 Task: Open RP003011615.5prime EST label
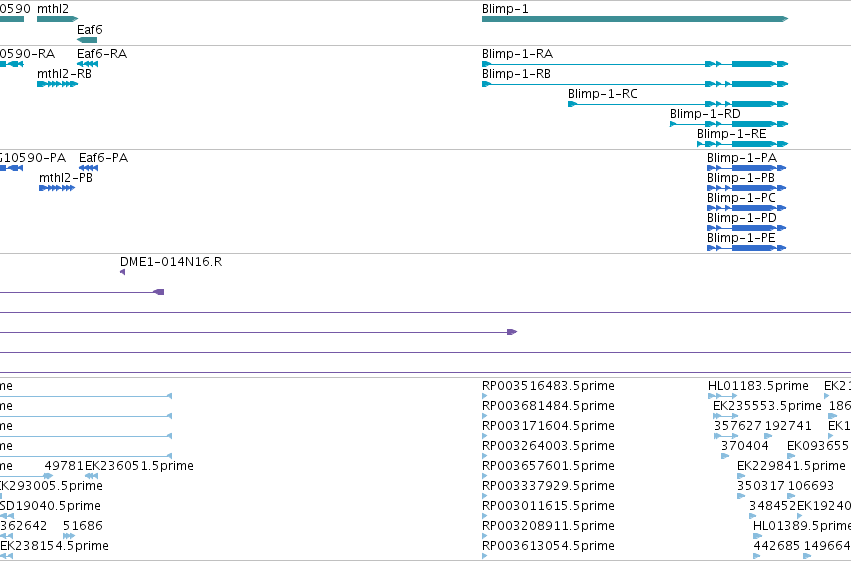(548, 506)
